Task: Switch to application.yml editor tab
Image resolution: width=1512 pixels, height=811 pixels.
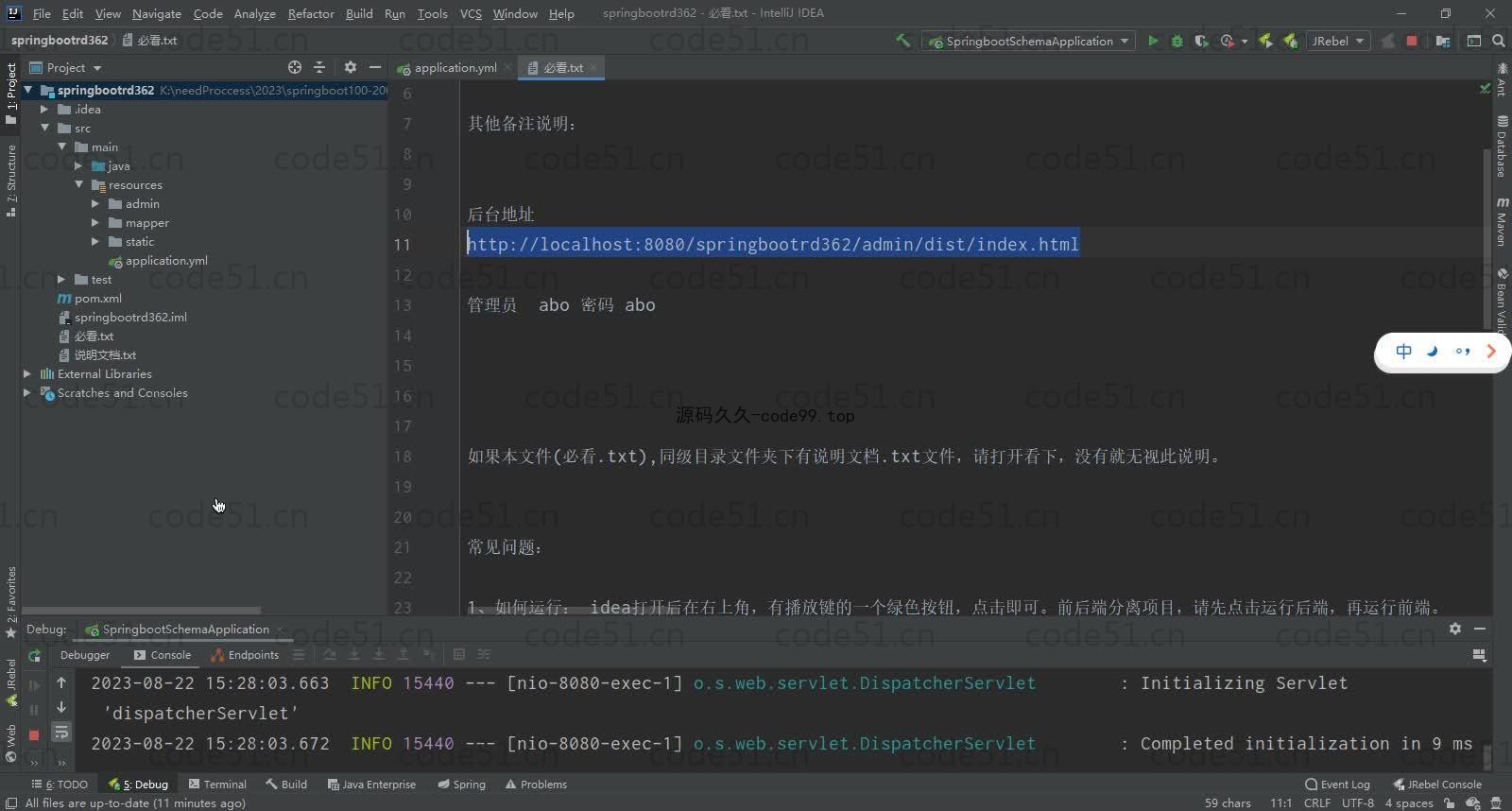Action: tap(455, 67)
